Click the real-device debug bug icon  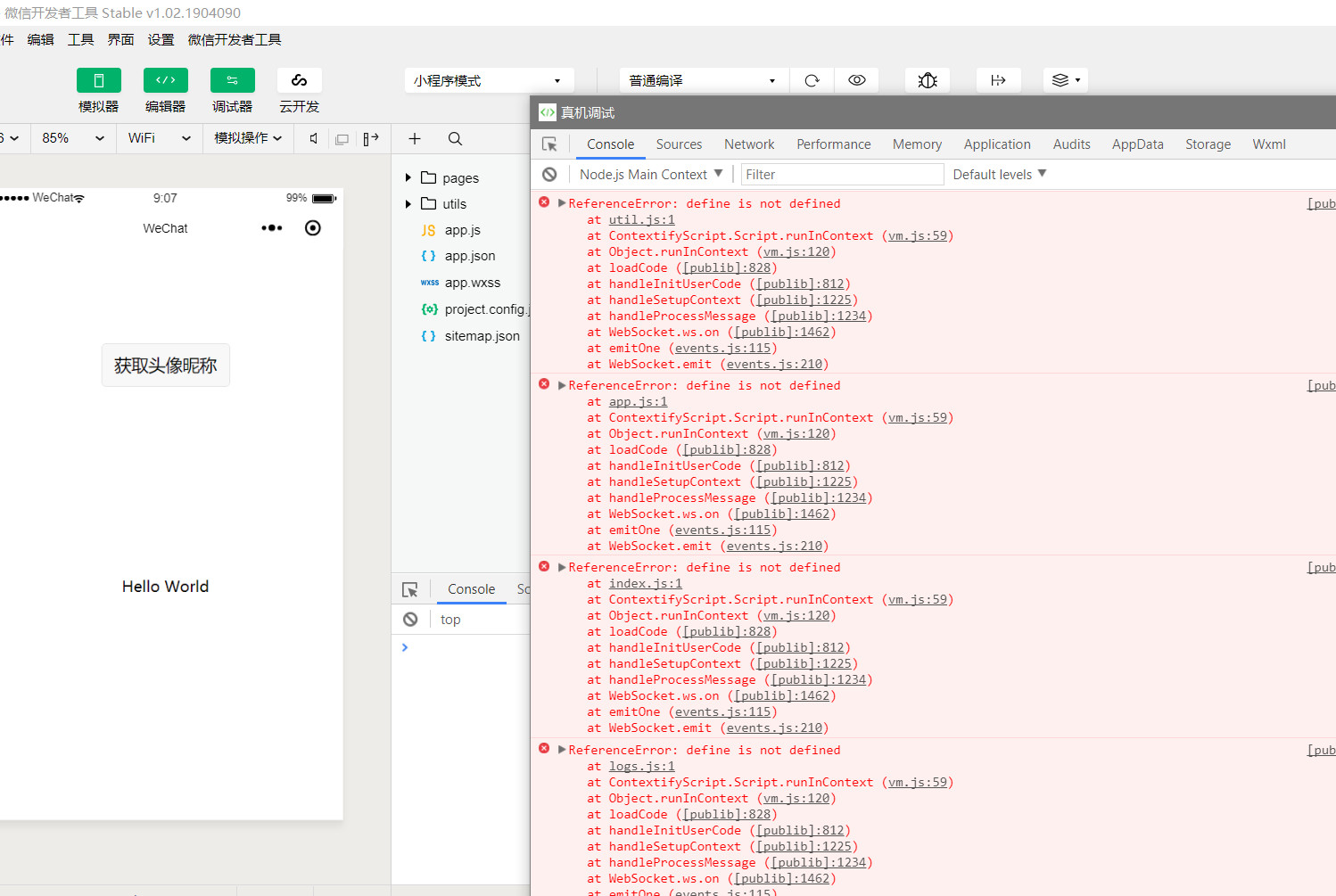928,80
